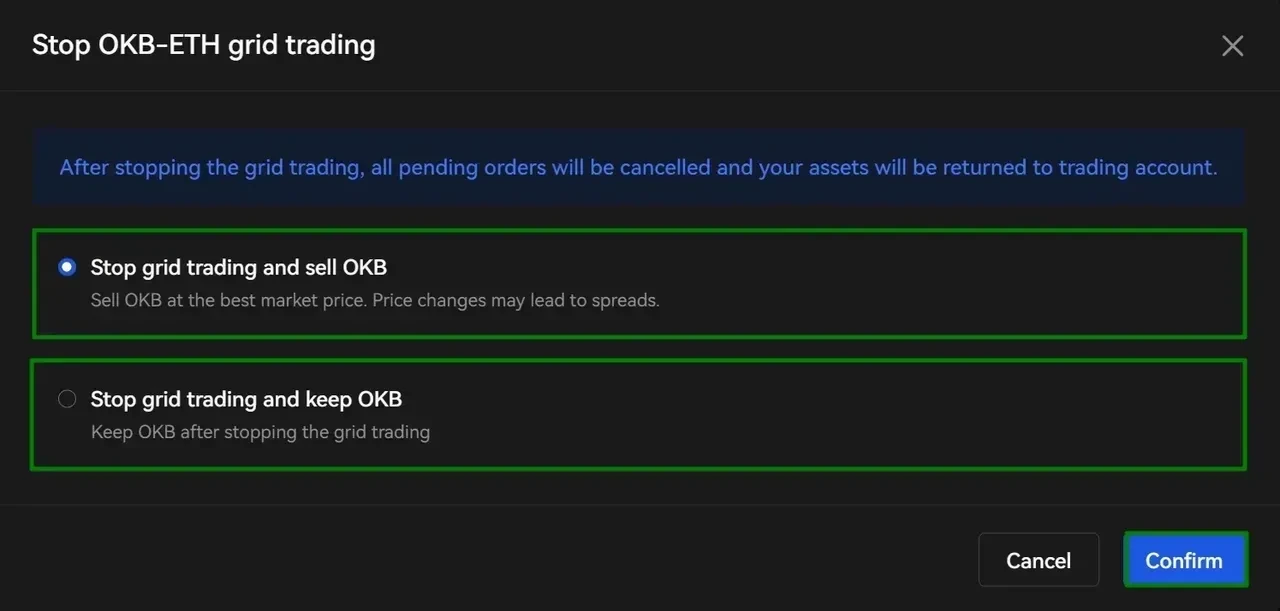1280x611 pixels.
Task: Select the keep OKB radio button
Action: click(67, 399)
